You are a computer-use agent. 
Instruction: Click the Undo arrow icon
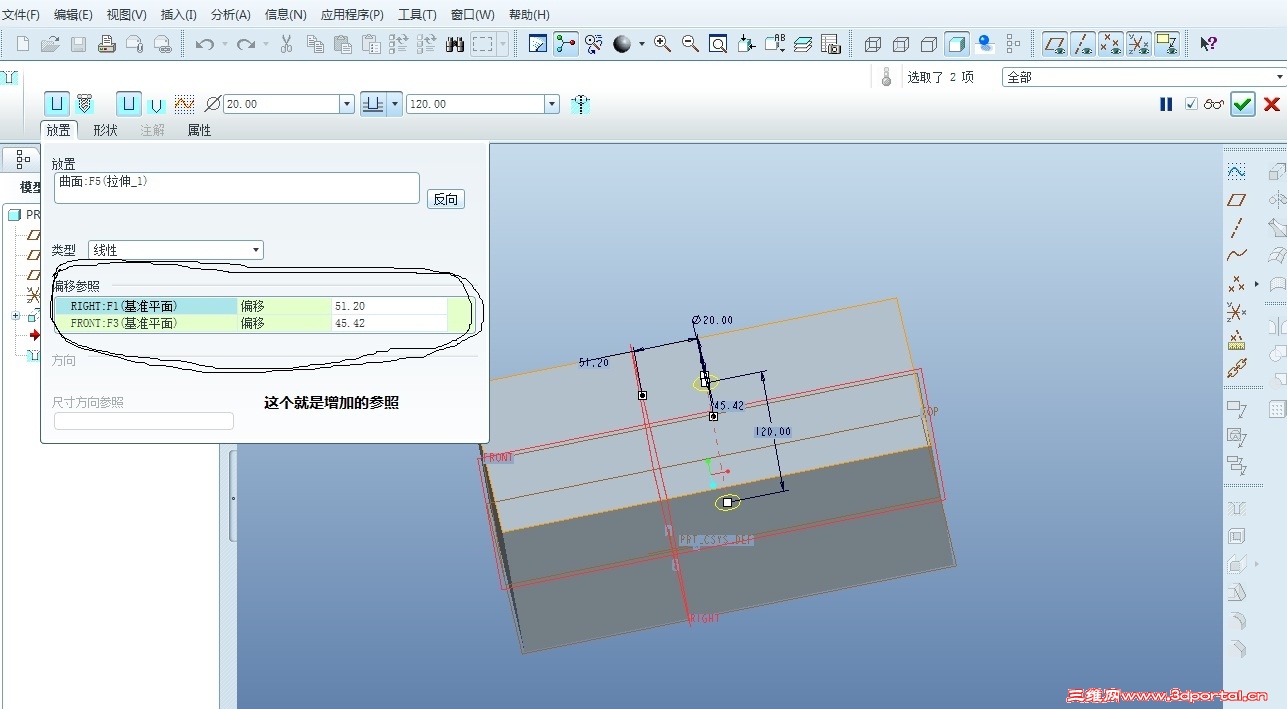pos(205,44)
